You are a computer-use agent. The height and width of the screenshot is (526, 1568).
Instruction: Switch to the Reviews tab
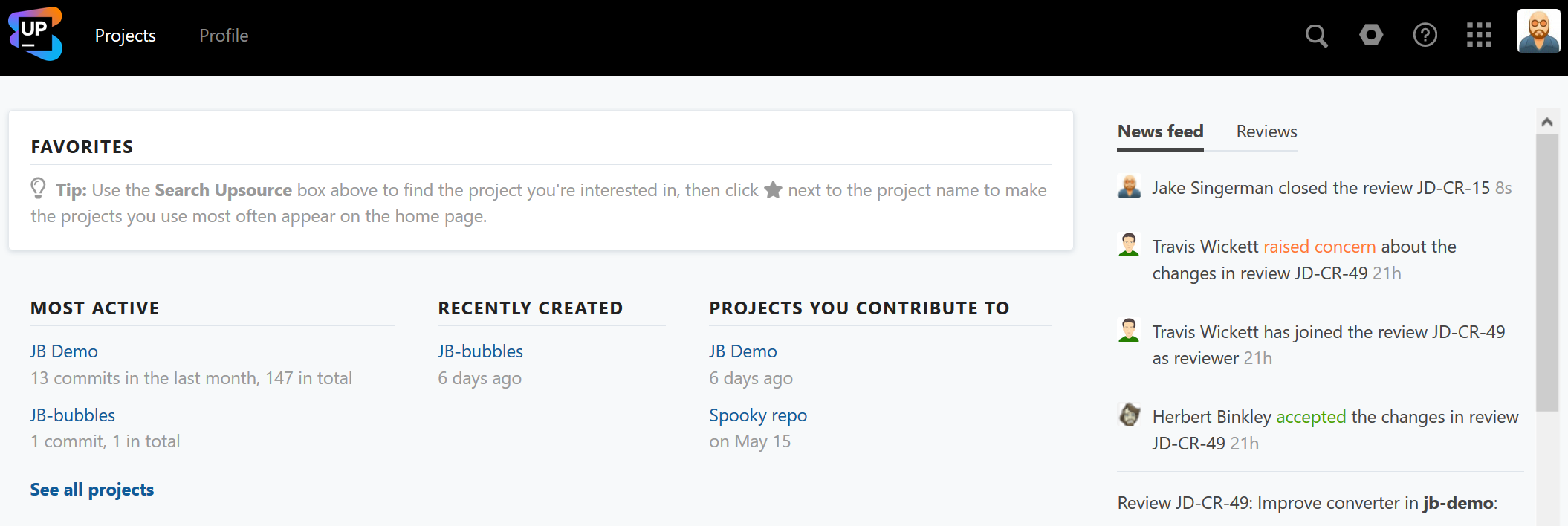pyautogui.click(x=1266, y=131)
